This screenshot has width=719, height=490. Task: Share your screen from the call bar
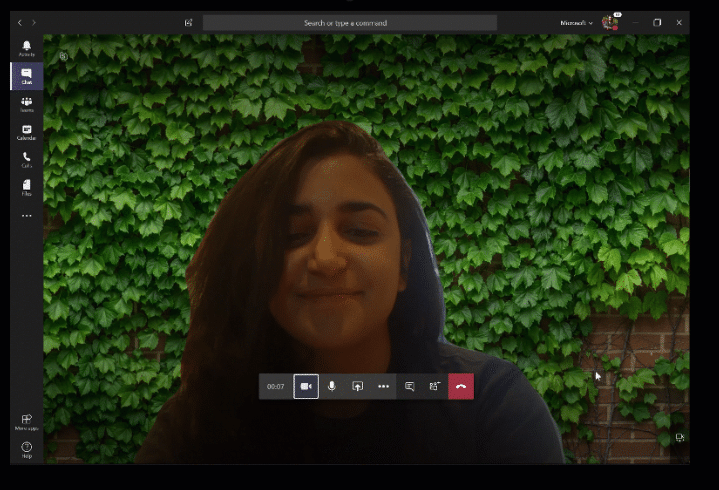[357, 386]
